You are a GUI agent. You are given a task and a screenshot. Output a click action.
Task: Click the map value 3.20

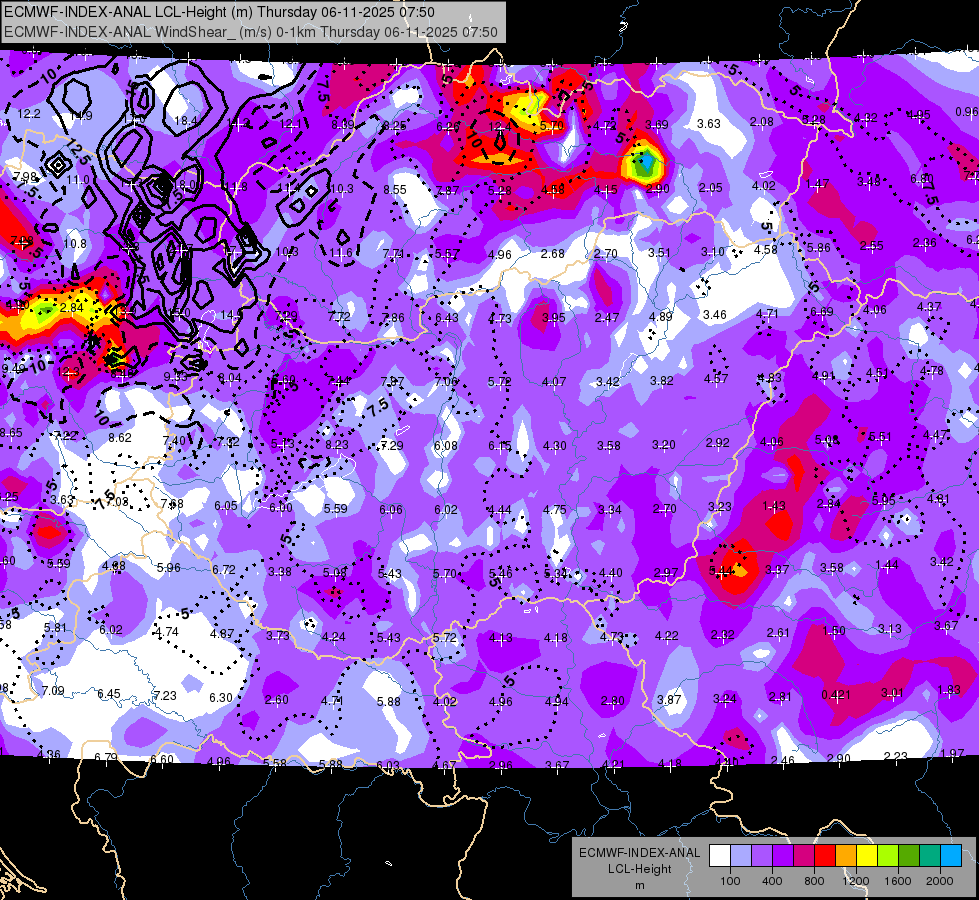(664, 445)
